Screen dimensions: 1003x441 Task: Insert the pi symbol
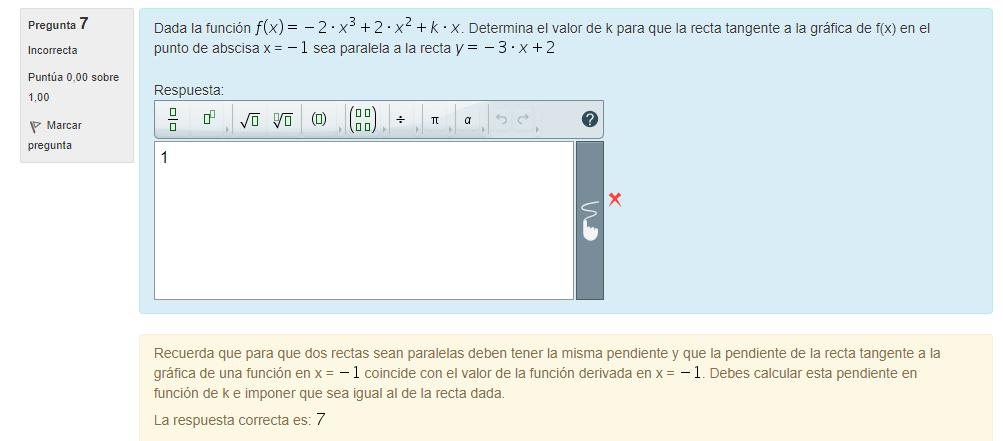(434, 120)
